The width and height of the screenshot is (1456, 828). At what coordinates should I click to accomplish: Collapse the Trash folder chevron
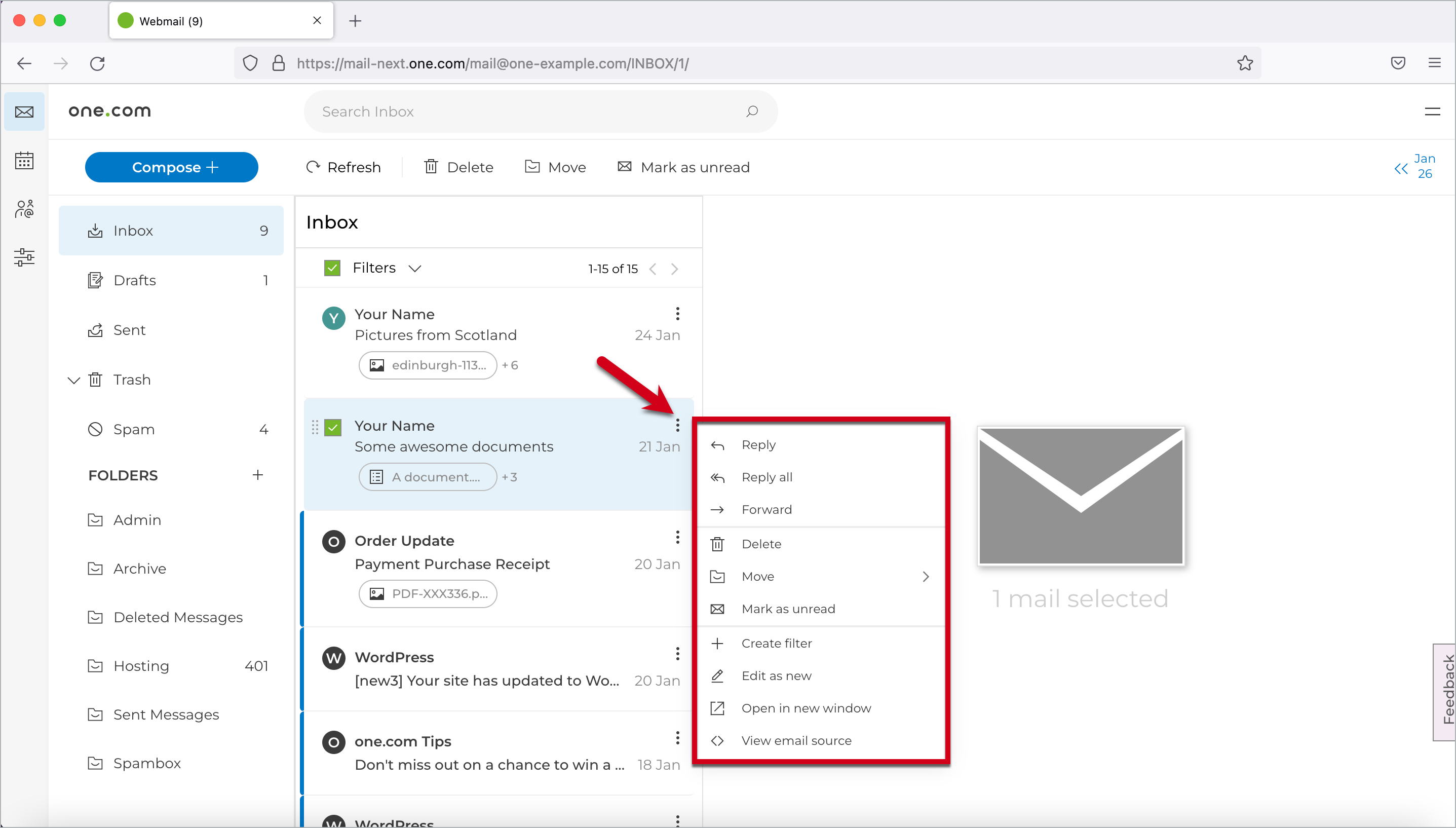pyautogui.click(x=73, y=380)
